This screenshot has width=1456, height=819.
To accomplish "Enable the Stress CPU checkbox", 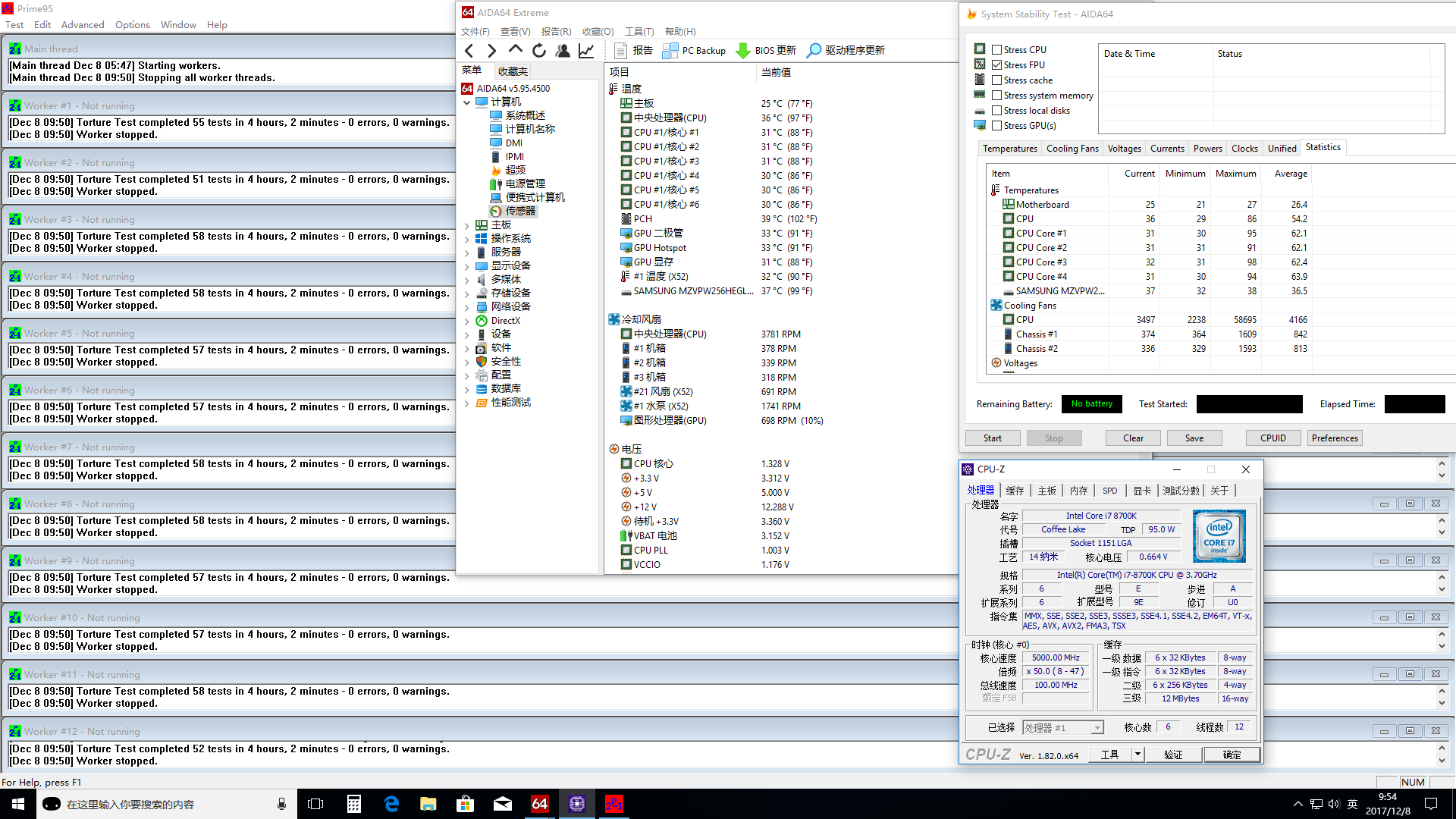I will (997, 50).
